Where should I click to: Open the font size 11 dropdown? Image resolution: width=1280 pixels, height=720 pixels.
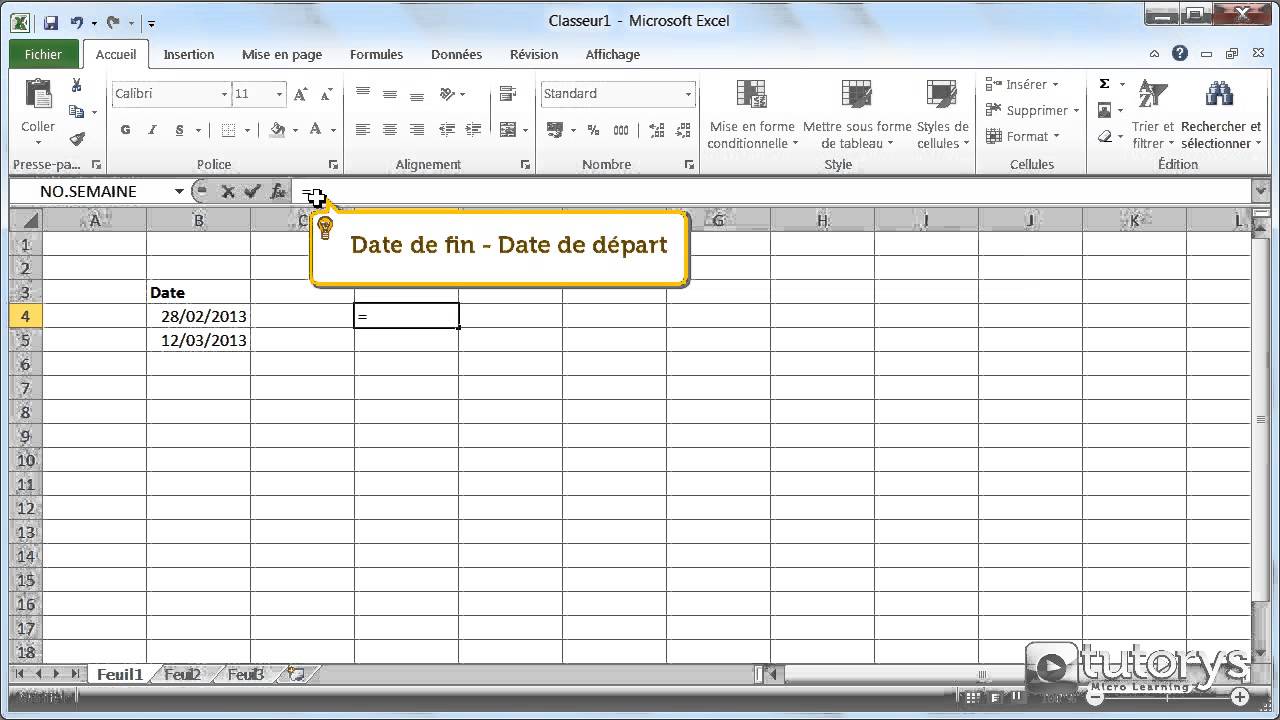pos(279,94)
